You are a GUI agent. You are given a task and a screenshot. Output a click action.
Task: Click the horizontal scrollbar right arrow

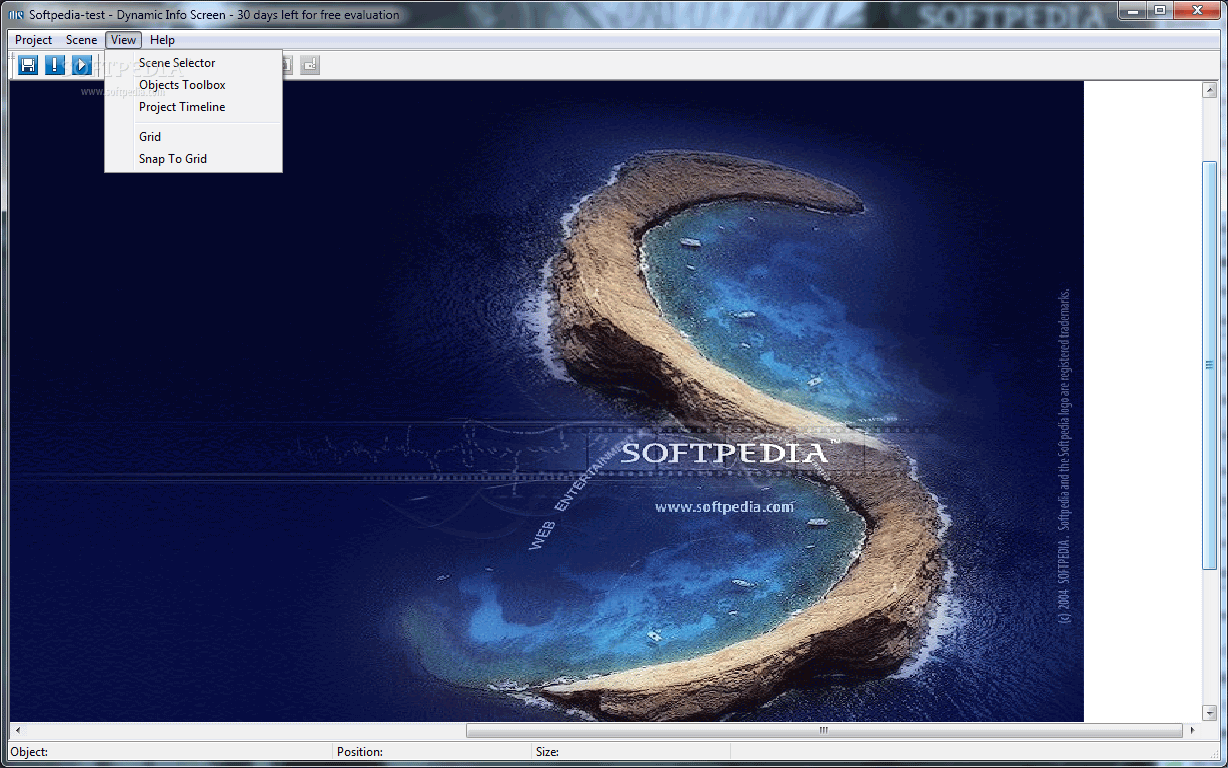1192,731
